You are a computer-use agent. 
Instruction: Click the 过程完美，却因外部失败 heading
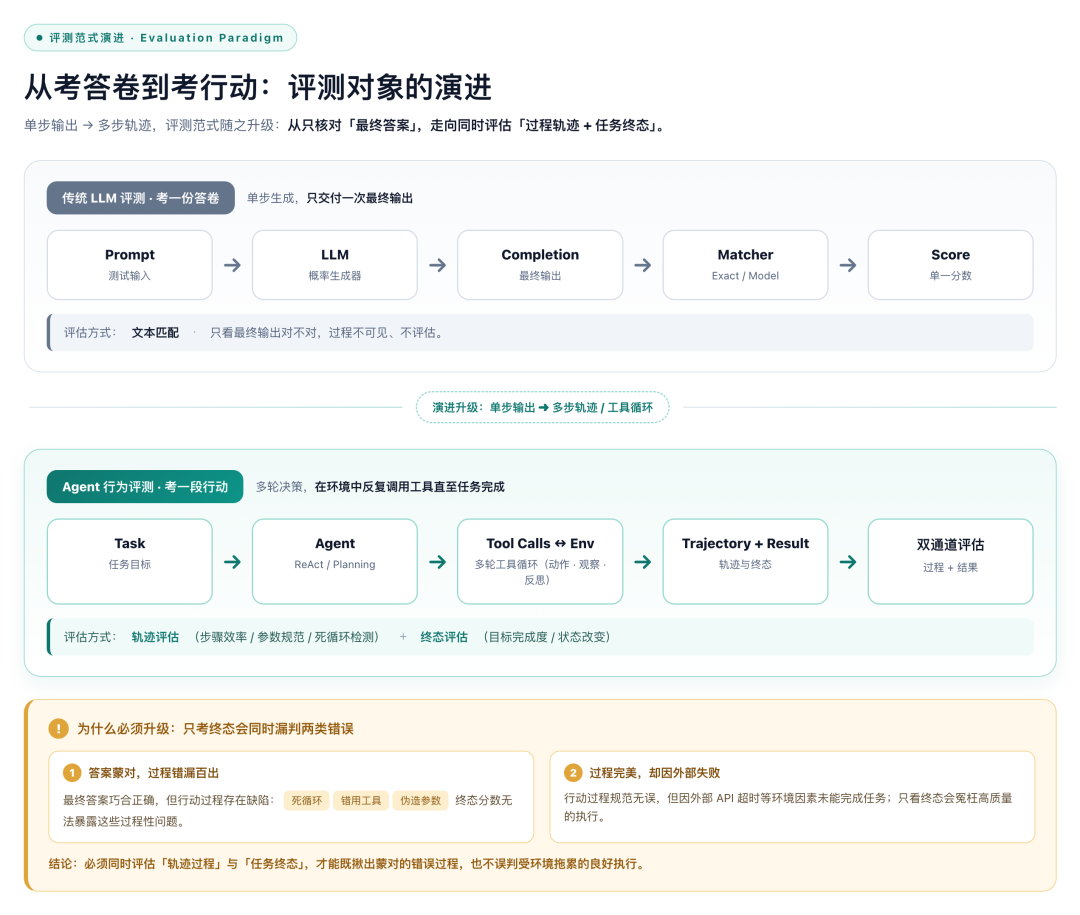click(x=654, y=772)
